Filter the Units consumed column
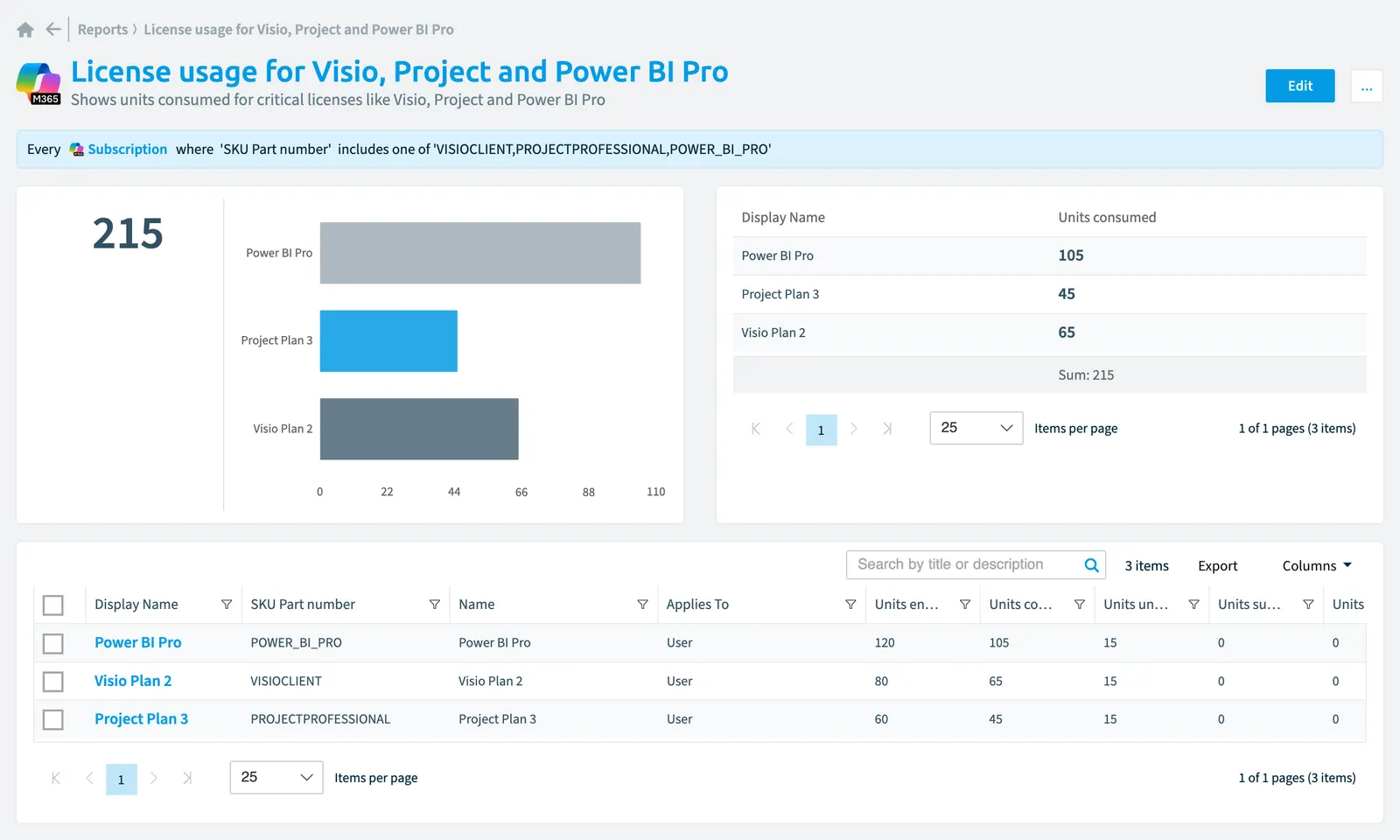Viewport: 1400px width, 840px height. [1080, 605]
